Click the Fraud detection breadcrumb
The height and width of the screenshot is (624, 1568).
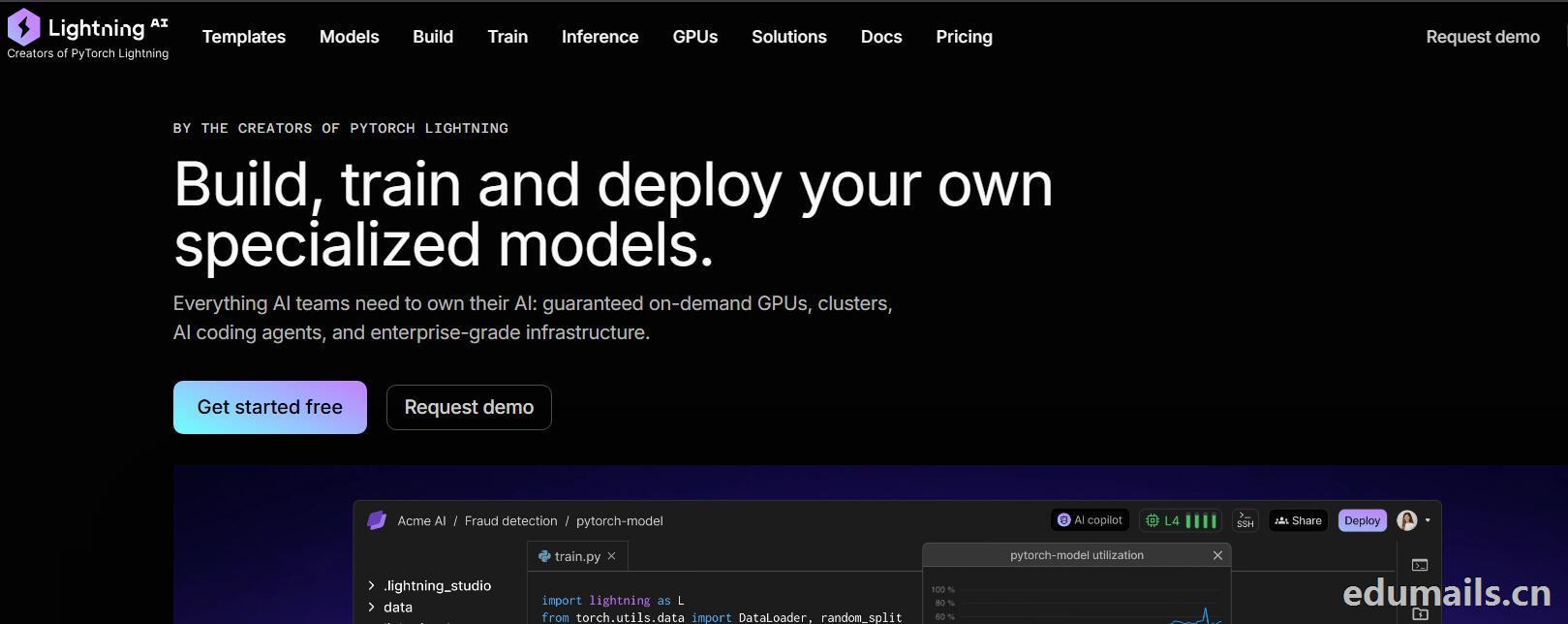point(510,520)
